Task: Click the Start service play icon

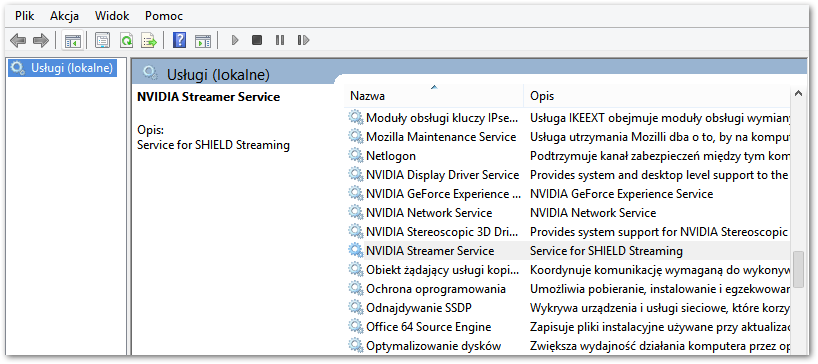Action: pos(235,40)
